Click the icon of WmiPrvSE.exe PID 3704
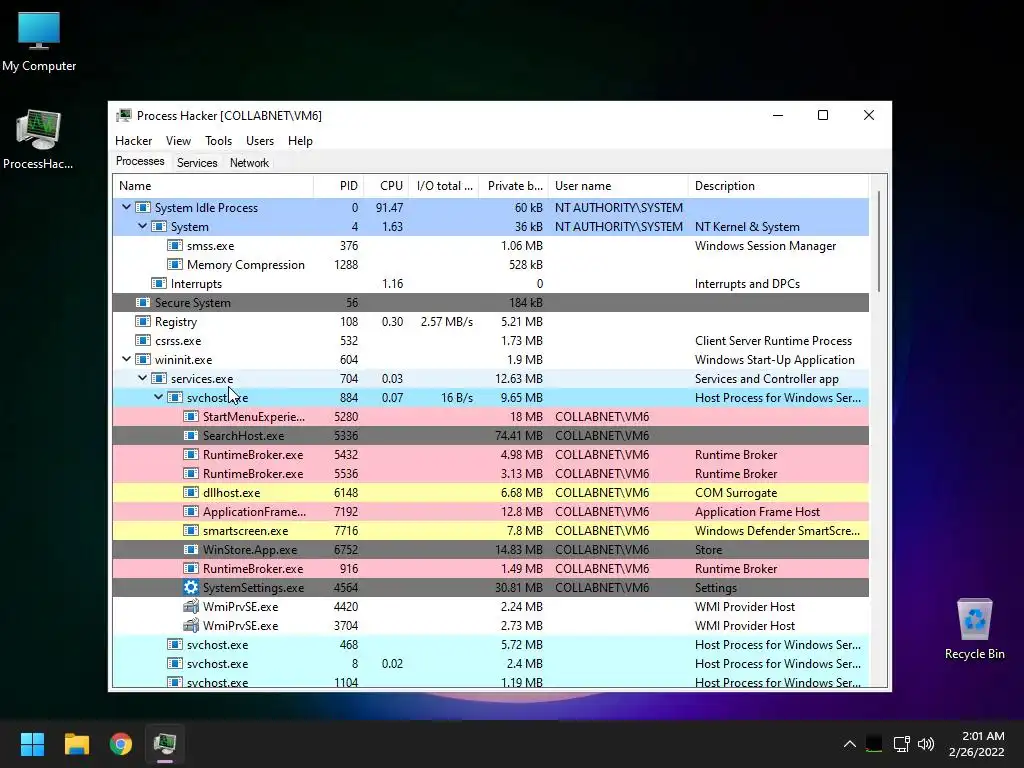The width and height of the screenshot is (1024, 768). (191, 625)
